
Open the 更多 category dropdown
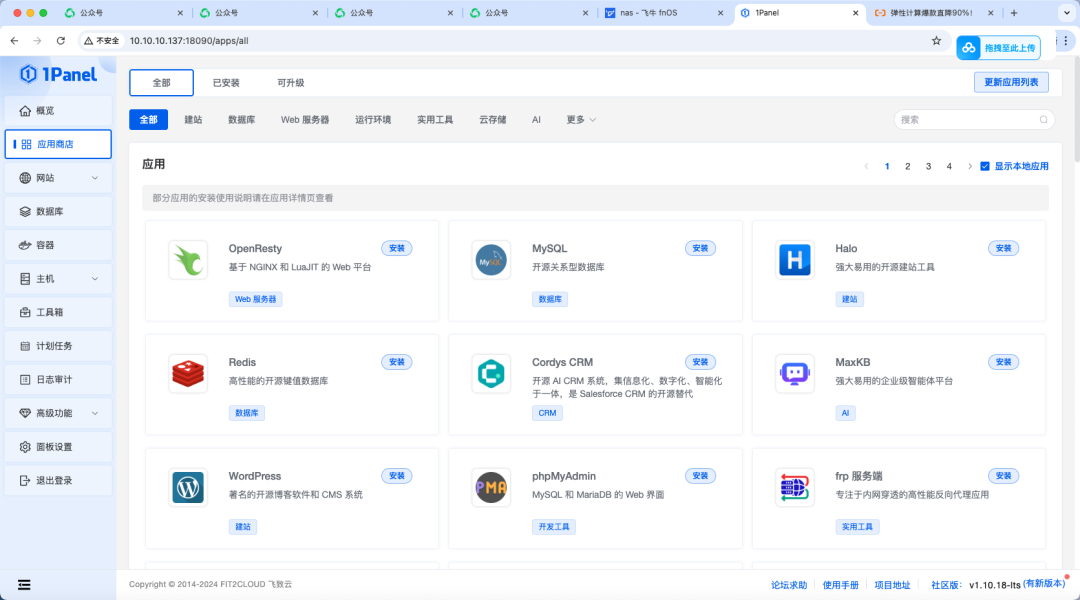[x=581, y=120]
